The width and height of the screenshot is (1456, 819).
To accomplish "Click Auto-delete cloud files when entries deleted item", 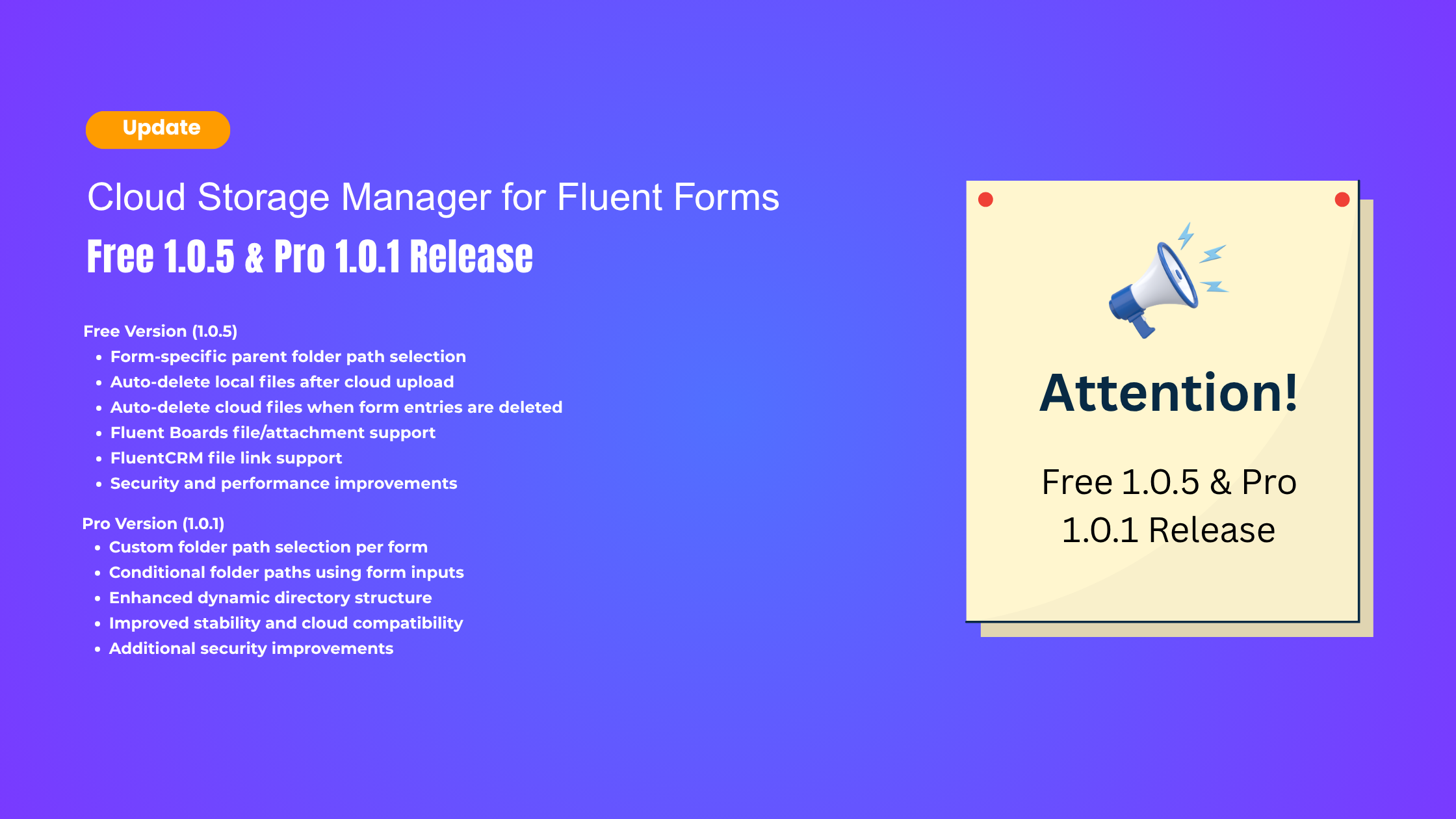I will tap(336, 408).
